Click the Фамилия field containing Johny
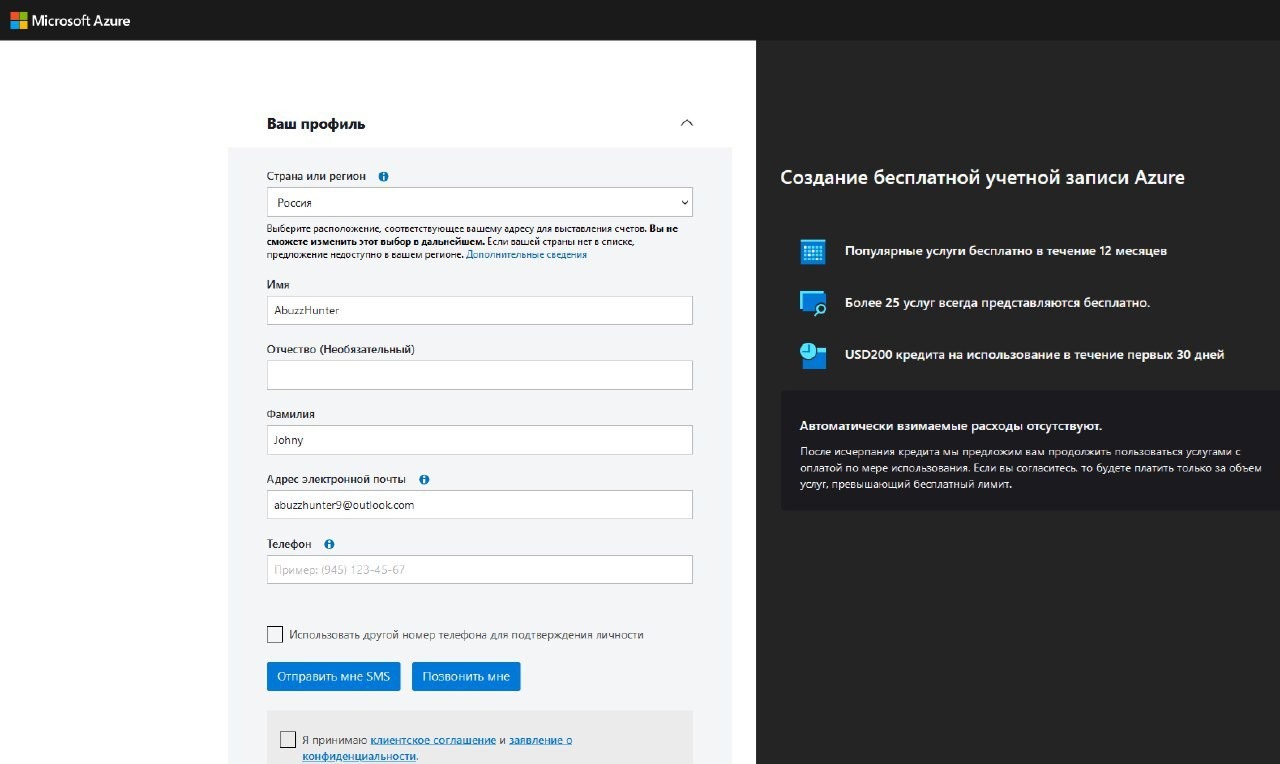The image size is (1280, 764). pos(479,440)
